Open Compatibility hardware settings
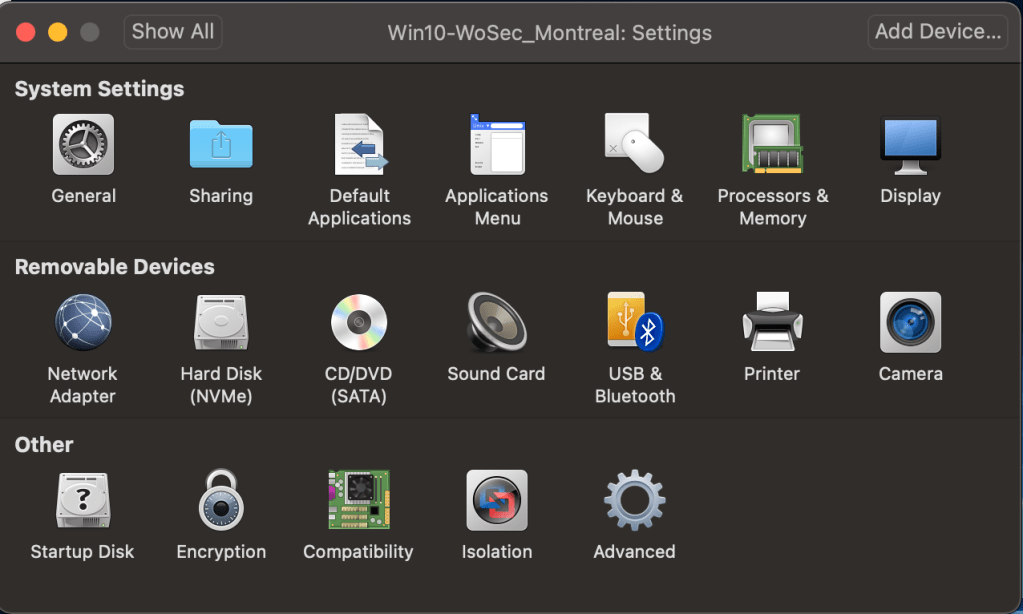1023x614 pixels. click(359, 501)
